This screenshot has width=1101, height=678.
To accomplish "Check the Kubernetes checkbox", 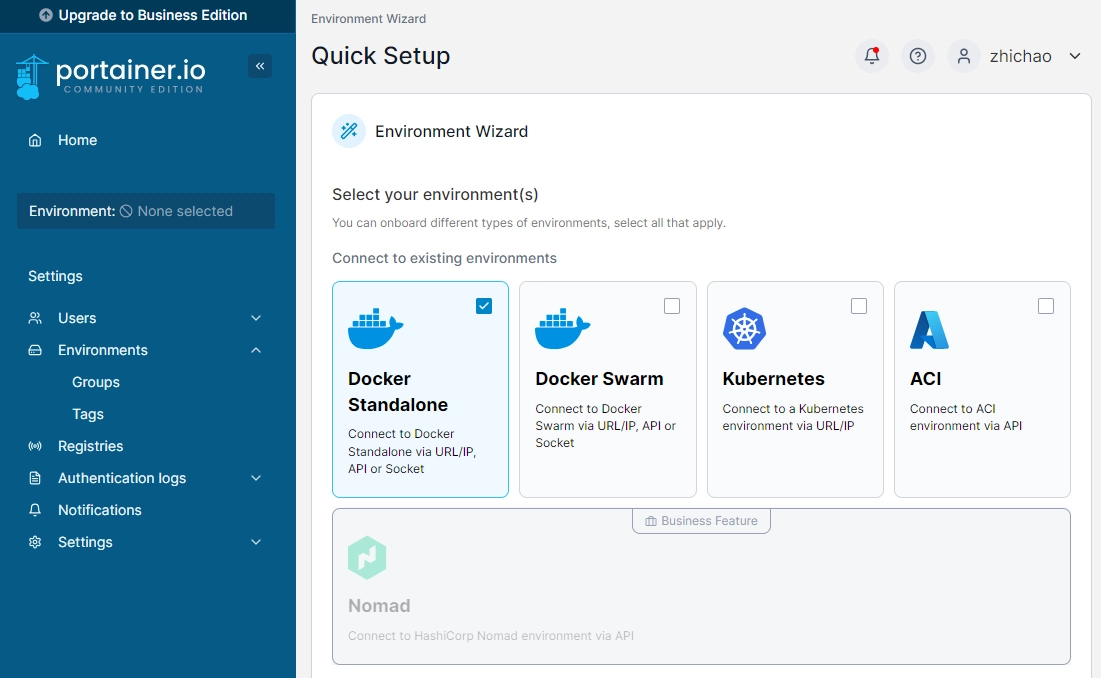I will point(859,306).
